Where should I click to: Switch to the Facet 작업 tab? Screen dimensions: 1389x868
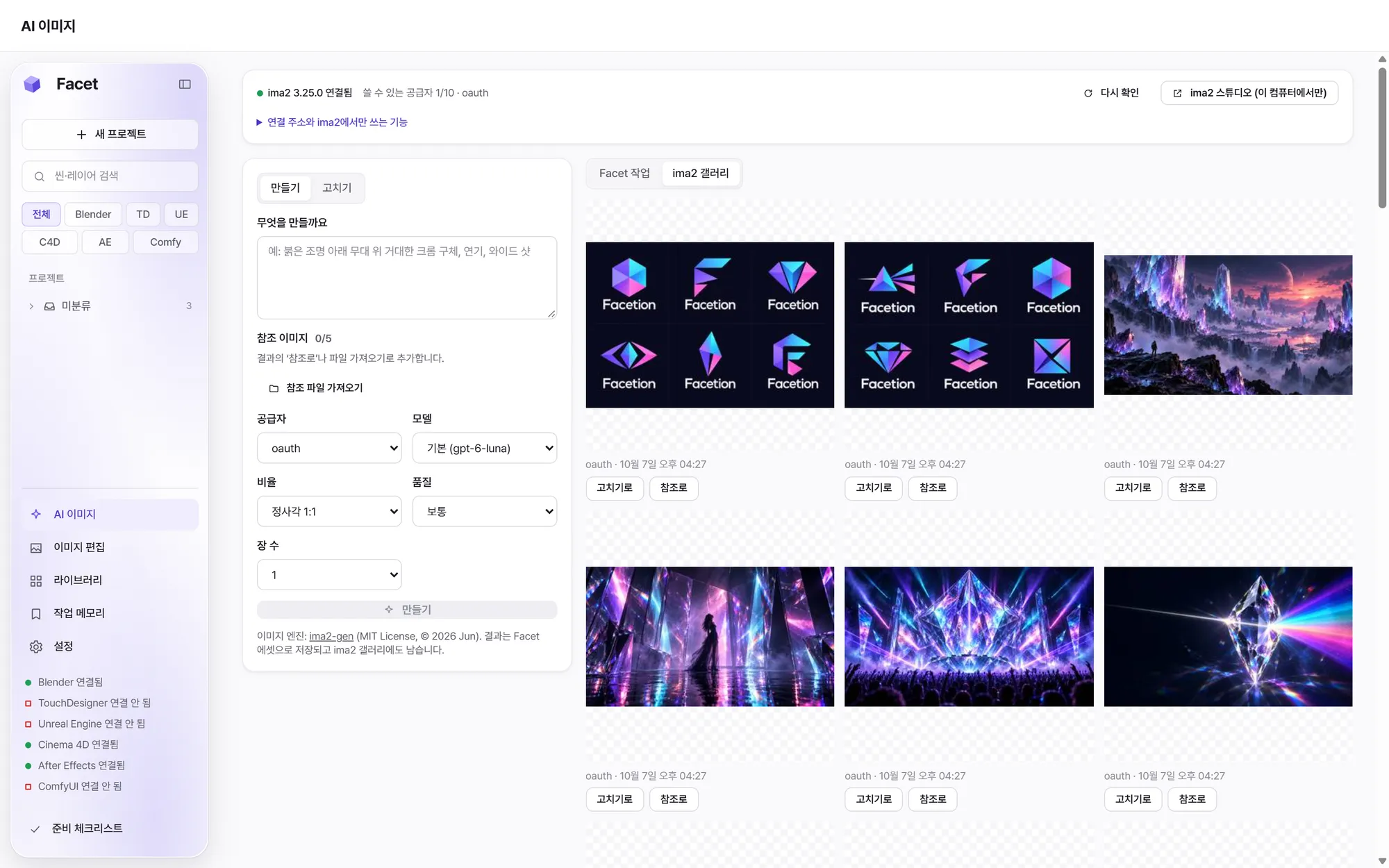(x=624, y=173)
